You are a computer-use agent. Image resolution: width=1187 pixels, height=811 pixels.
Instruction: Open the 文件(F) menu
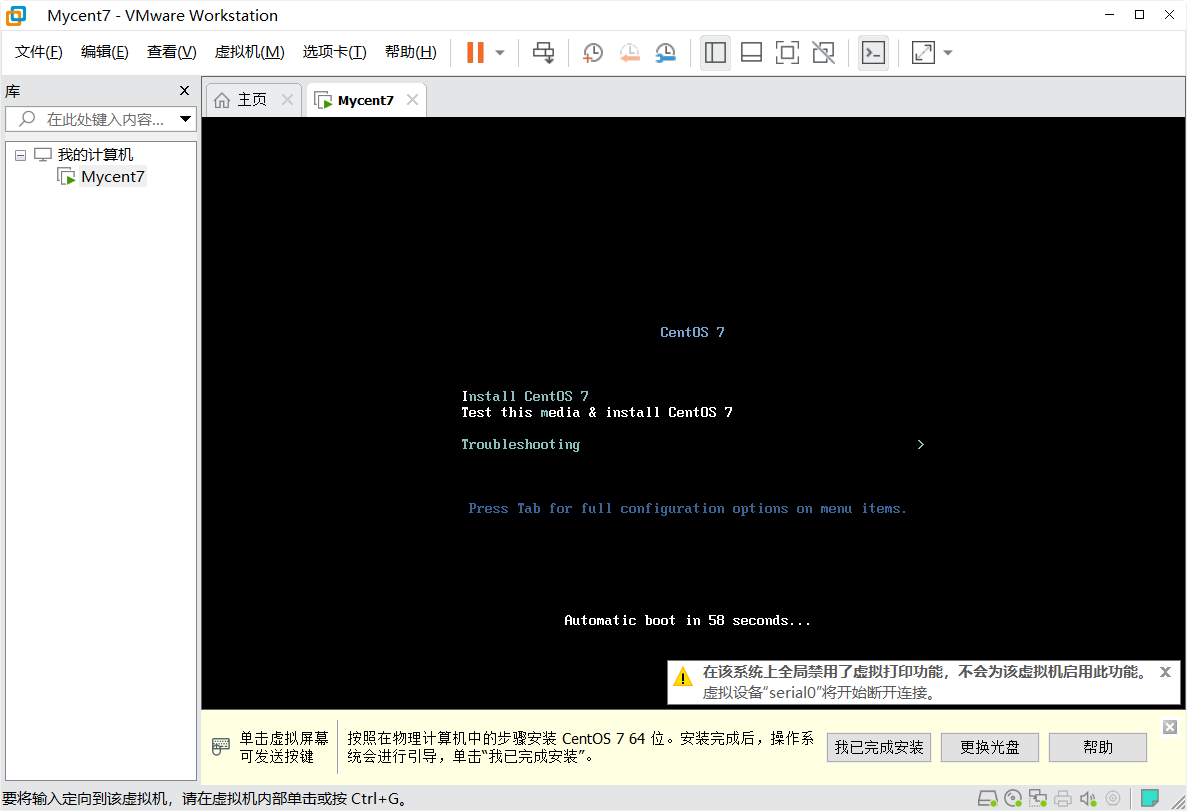pyautogui.click(x=39, y=52)
